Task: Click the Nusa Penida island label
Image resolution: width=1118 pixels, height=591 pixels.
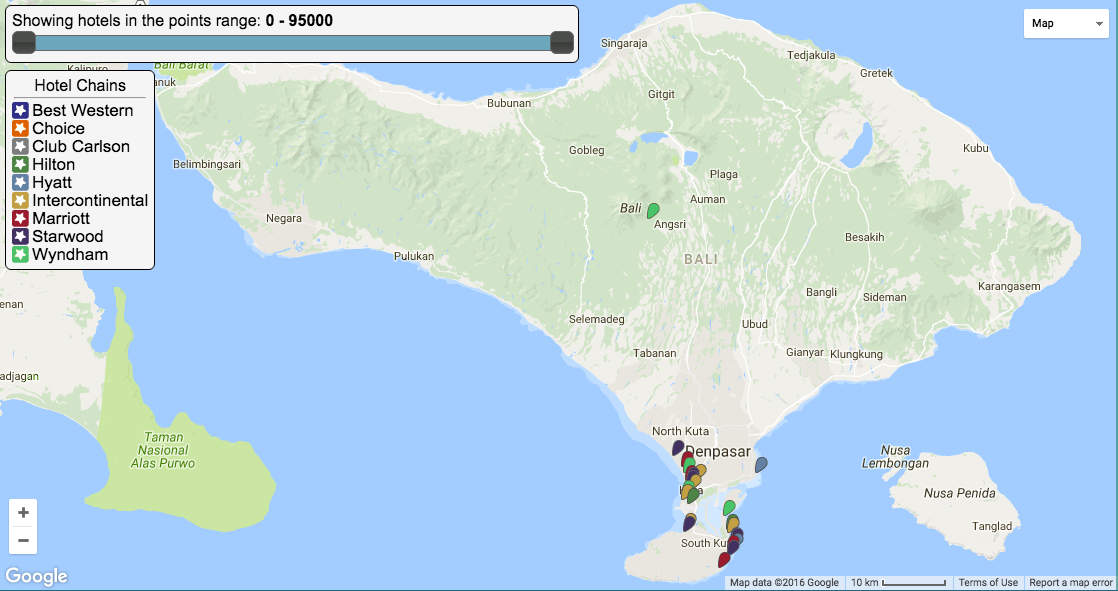Action: click(960, 493)
